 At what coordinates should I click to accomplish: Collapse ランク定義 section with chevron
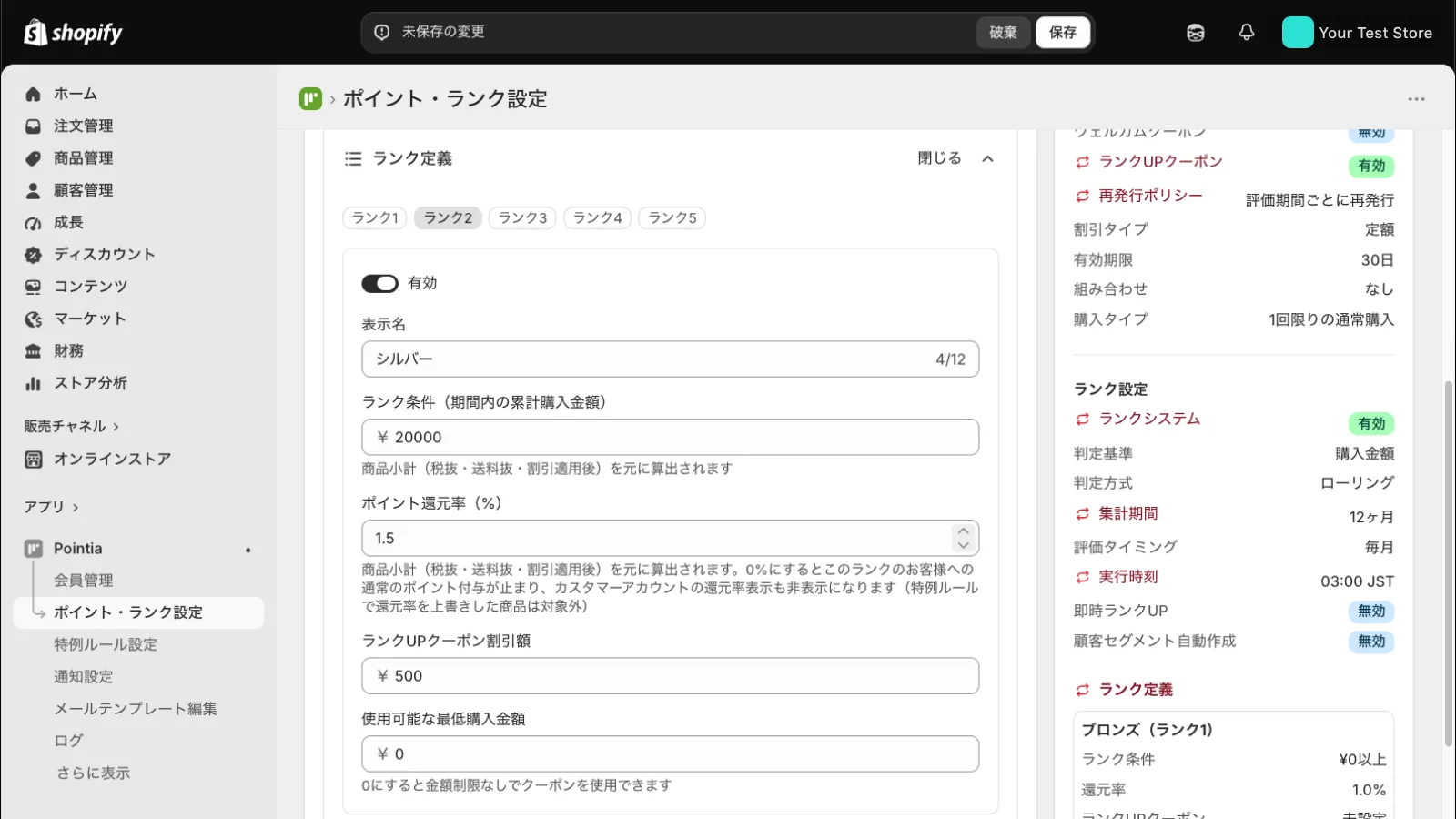[x=987, y=158]
